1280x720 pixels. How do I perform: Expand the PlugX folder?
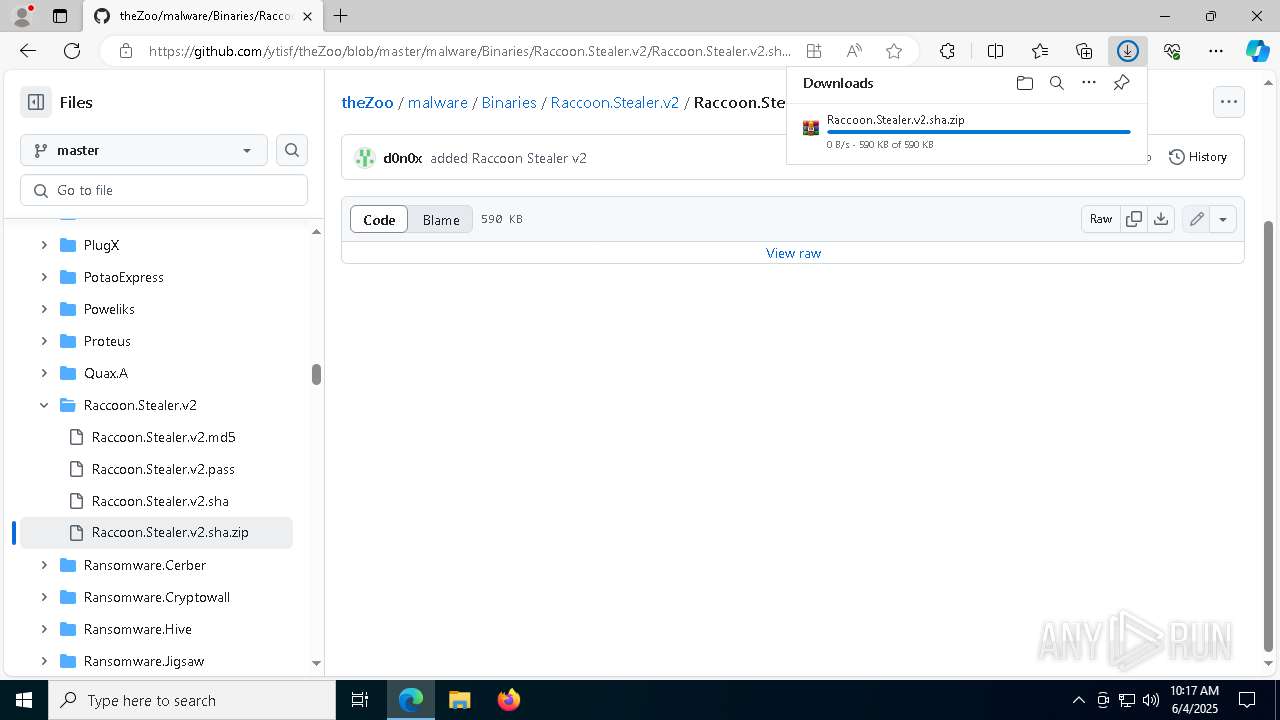(44, 245)
